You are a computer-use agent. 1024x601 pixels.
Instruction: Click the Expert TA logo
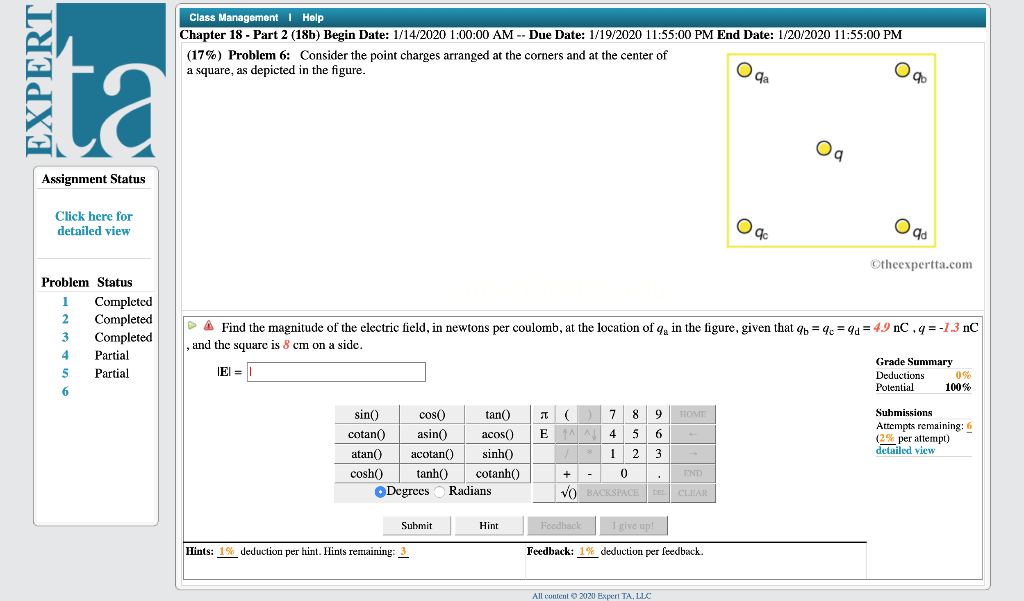[x=95, y=80]
